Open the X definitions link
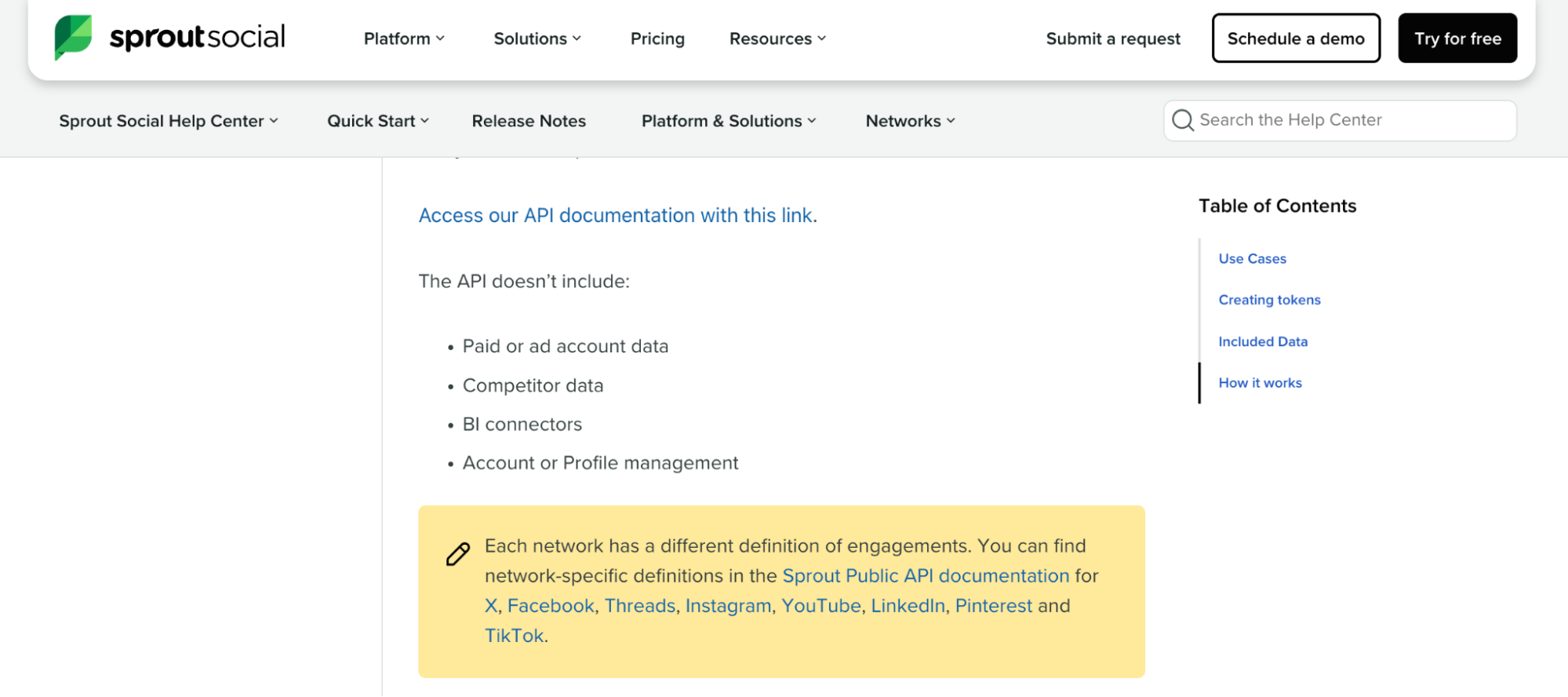The image size is (1568, 697). pyautogui.click(x=491, y=605)
